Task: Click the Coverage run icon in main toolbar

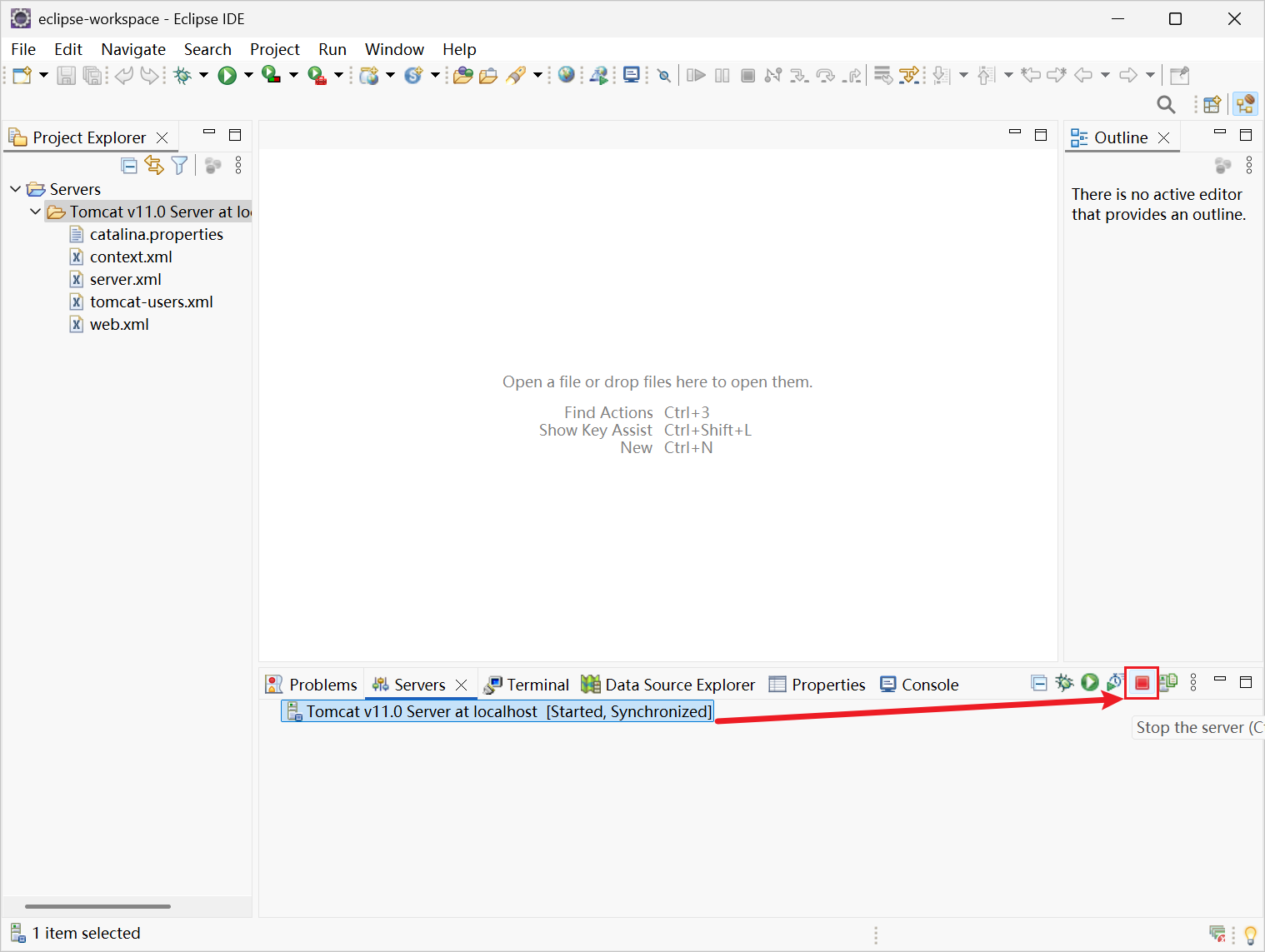Action: click(271, 75)
